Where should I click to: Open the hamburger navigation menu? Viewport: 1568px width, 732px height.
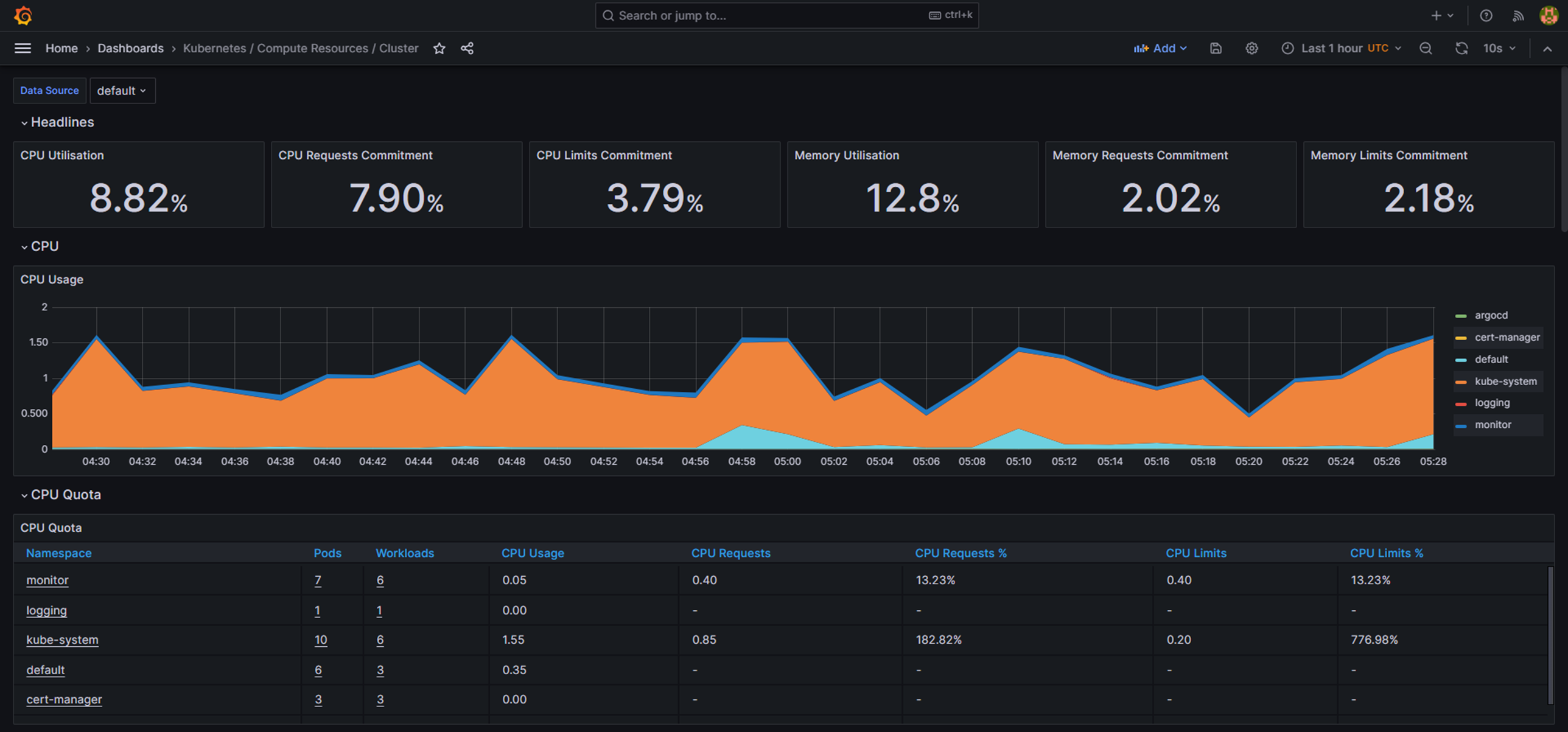(23, 48)
